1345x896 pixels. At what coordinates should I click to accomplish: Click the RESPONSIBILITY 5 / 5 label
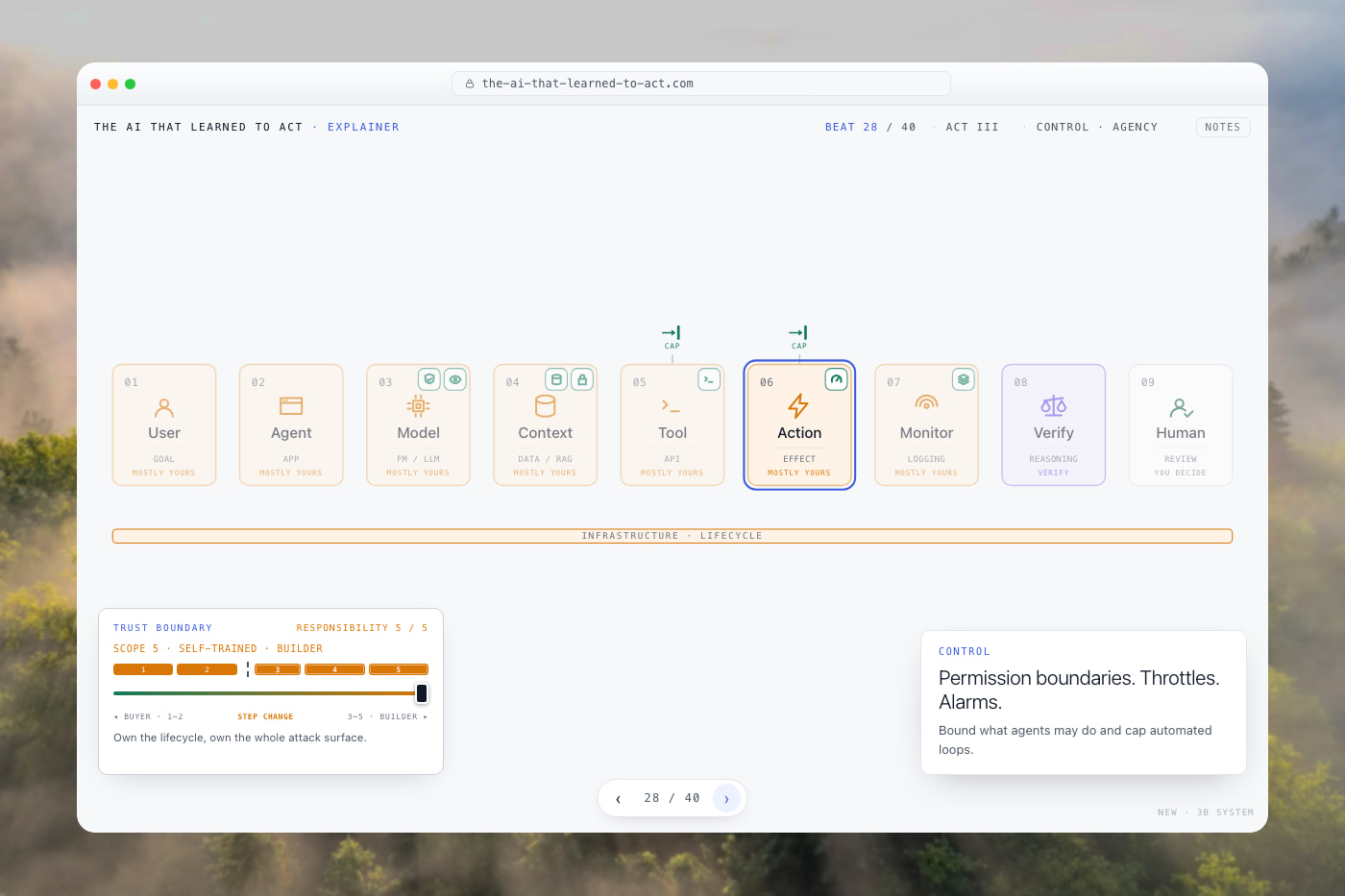[362, 628]
